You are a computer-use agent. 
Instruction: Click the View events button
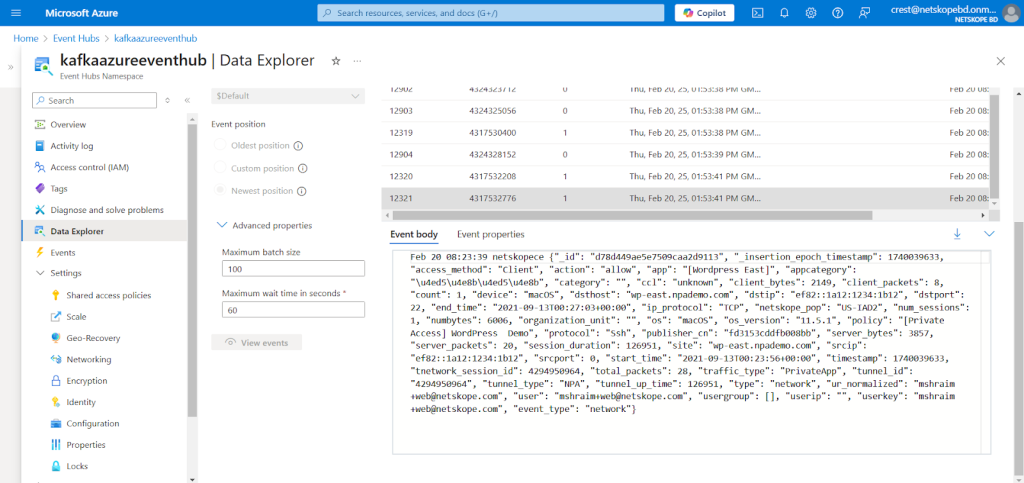coord(257,343)
